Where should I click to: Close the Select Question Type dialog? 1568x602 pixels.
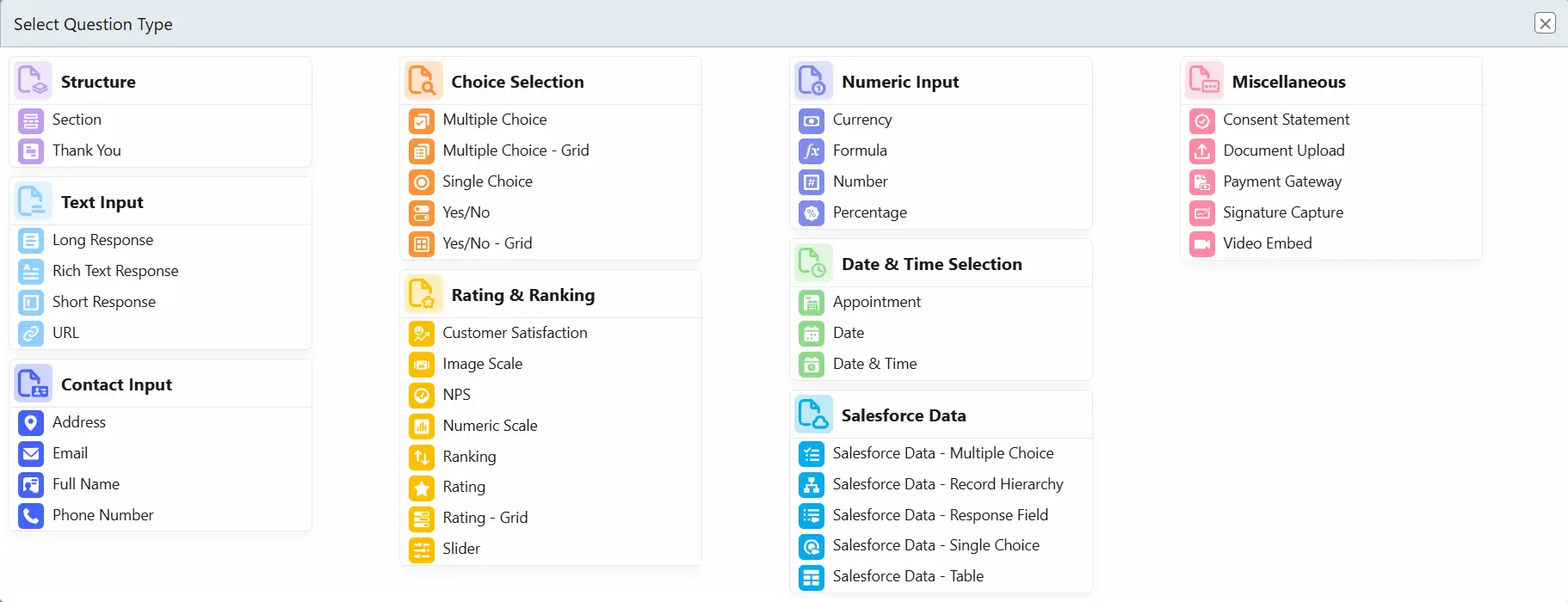click(1545, 23)
